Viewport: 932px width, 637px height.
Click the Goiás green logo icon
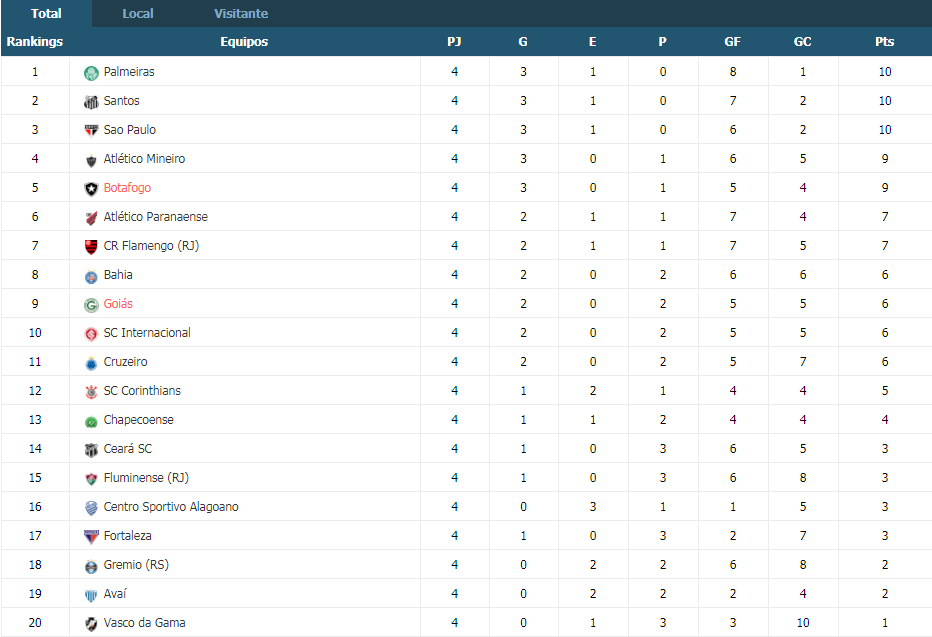click(91, 305)
